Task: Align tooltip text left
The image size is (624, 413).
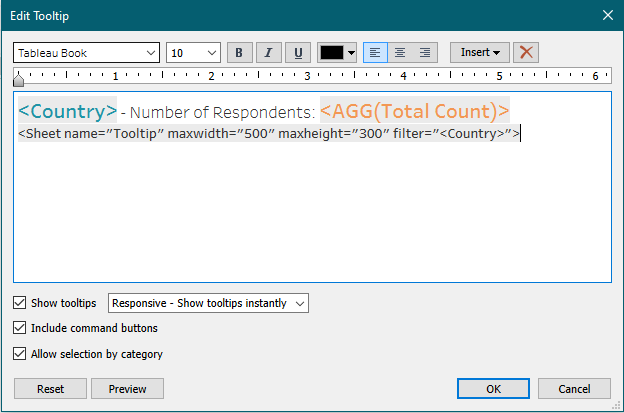Action: [x=373, y=53]
